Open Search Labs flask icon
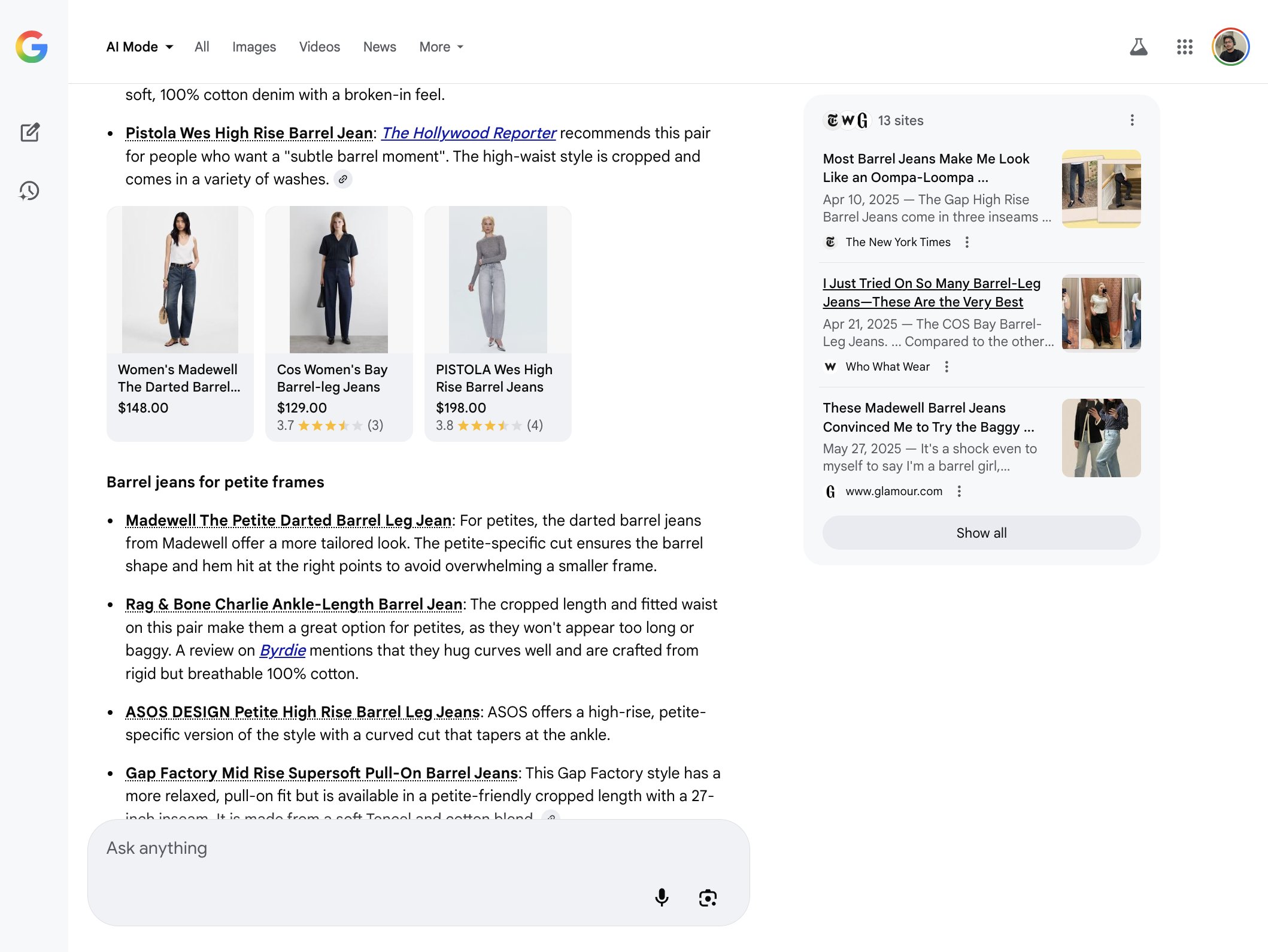 1138,47
